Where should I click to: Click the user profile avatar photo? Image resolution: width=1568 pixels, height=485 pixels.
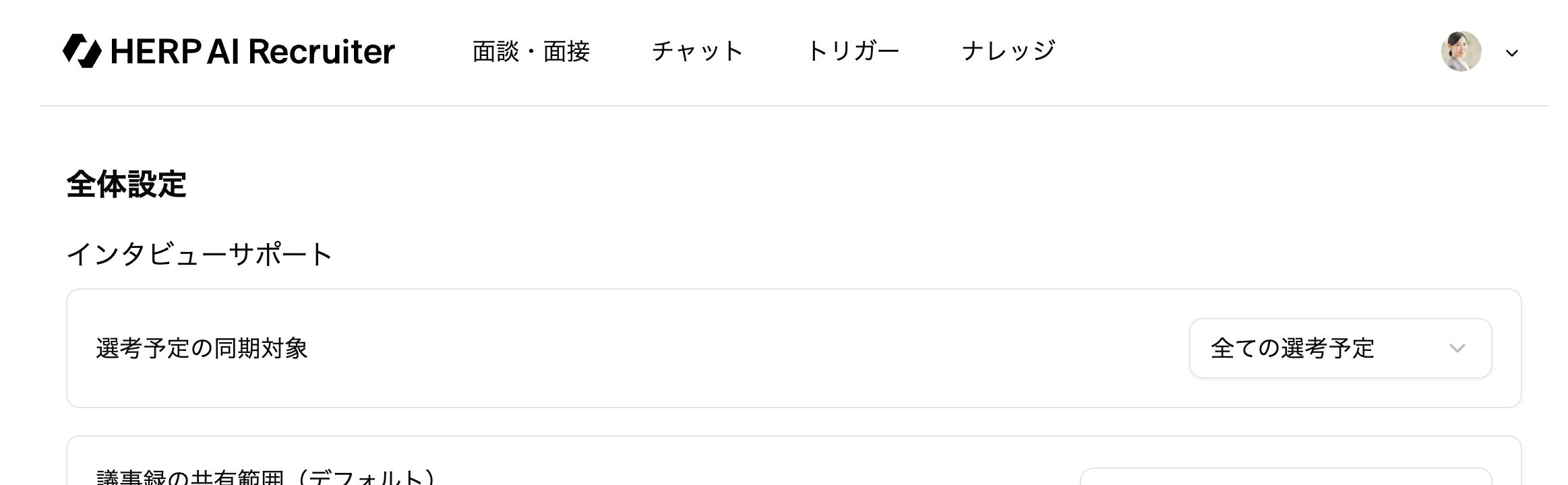pos(1460,51)
